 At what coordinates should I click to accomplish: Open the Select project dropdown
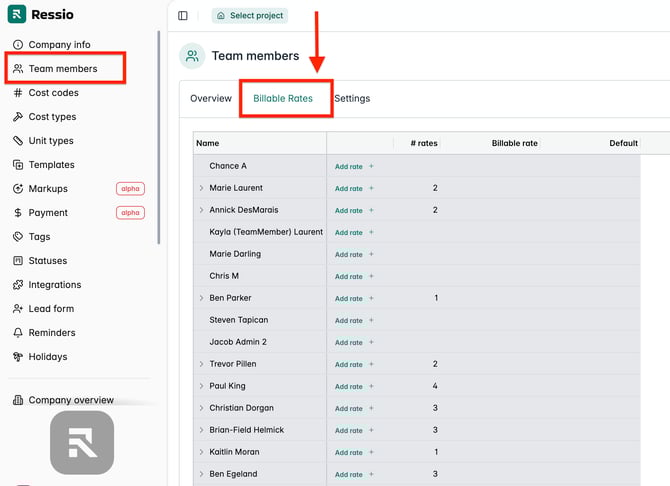[x=250, y=15]
